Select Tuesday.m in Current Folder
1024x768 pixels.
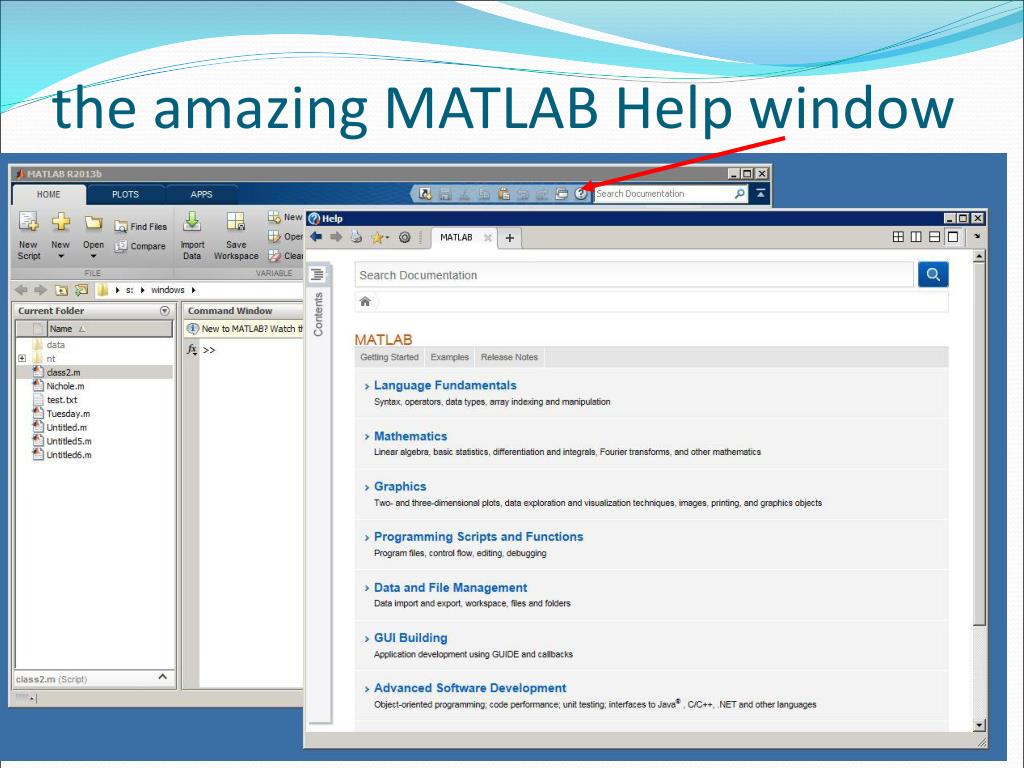tap(68, 414)
